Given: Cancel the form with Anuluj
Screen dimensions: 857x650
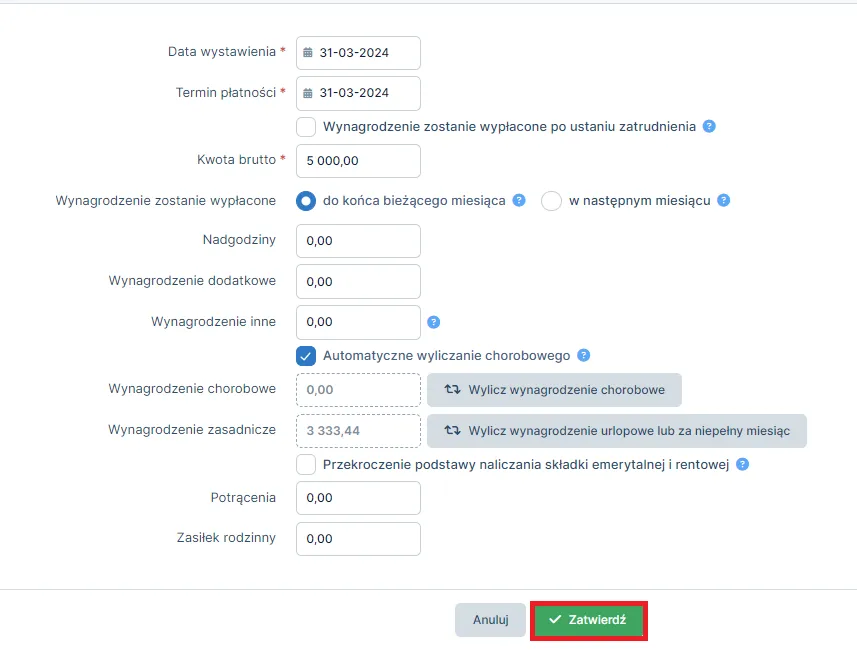Looking at the screenshot, I should (491, 620).
